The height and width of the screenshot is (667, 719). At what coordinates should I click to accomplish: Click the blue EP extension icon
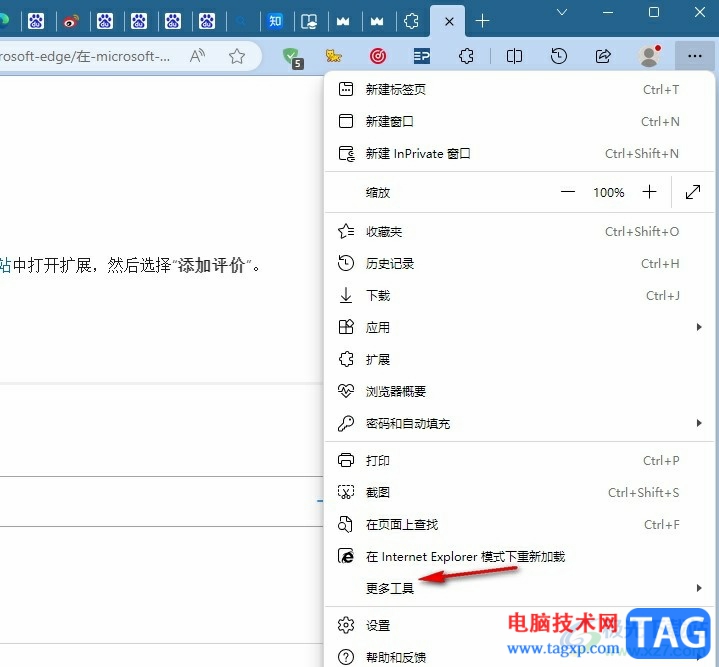click(421, 56)
